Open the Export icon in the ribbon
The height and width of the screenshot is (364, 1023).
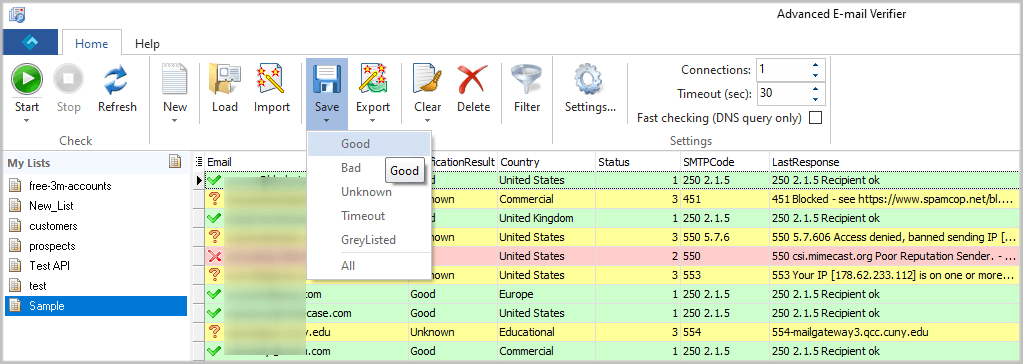373,80
